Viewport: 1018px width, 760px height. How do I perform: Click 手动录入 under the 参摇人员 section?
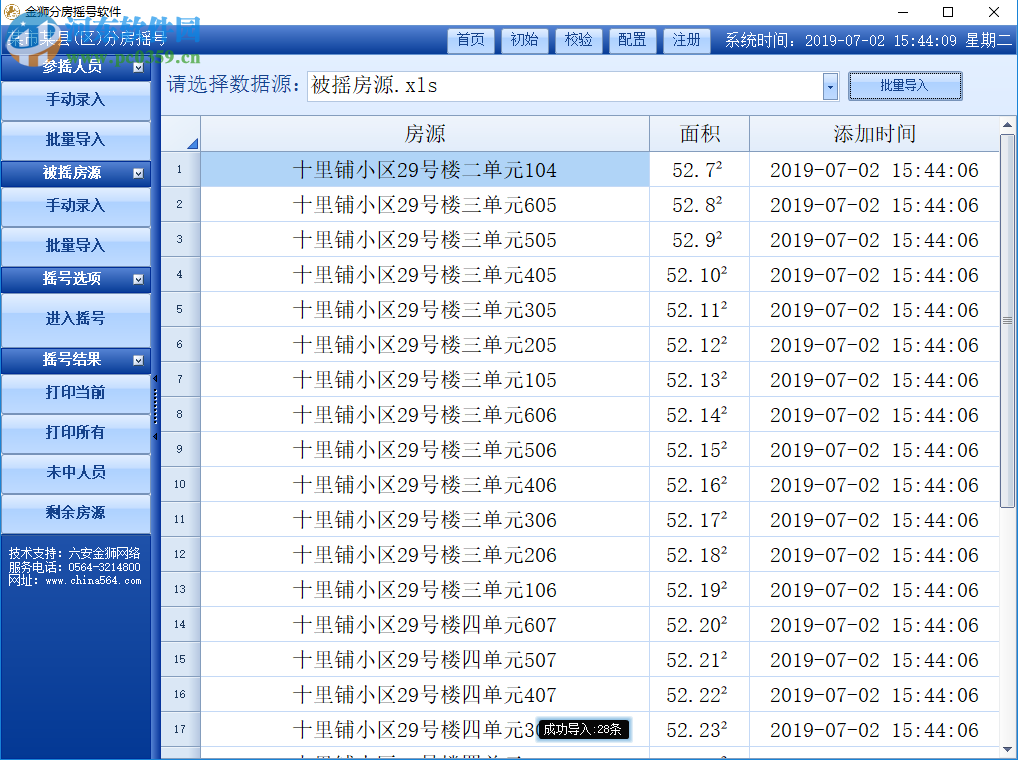coord(75,100)
